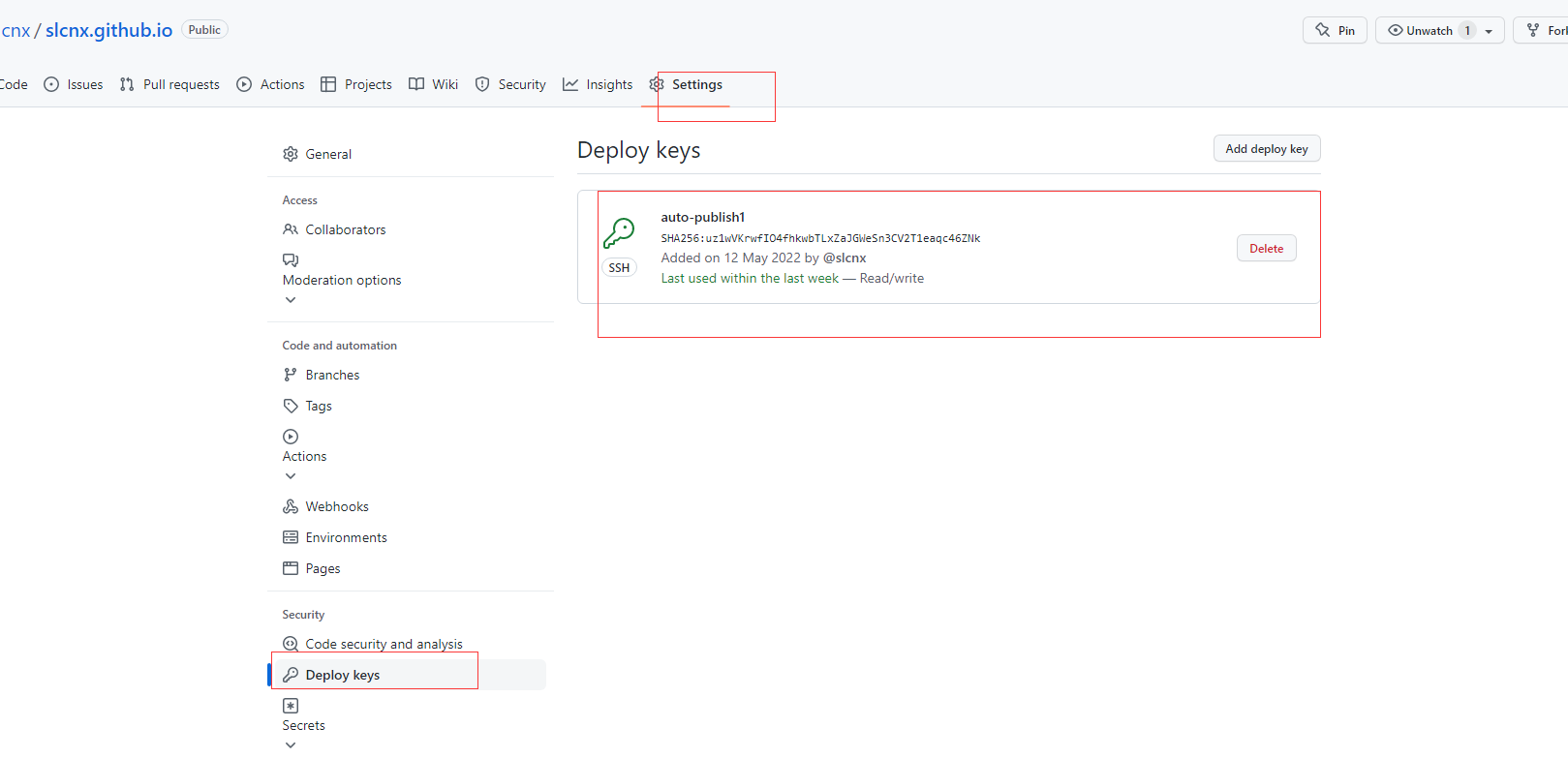This screenshot has height=758, width=1568.
Task: Click the General gear icon in sidebar
Action: pyautogui.click(x=291, y=154)
